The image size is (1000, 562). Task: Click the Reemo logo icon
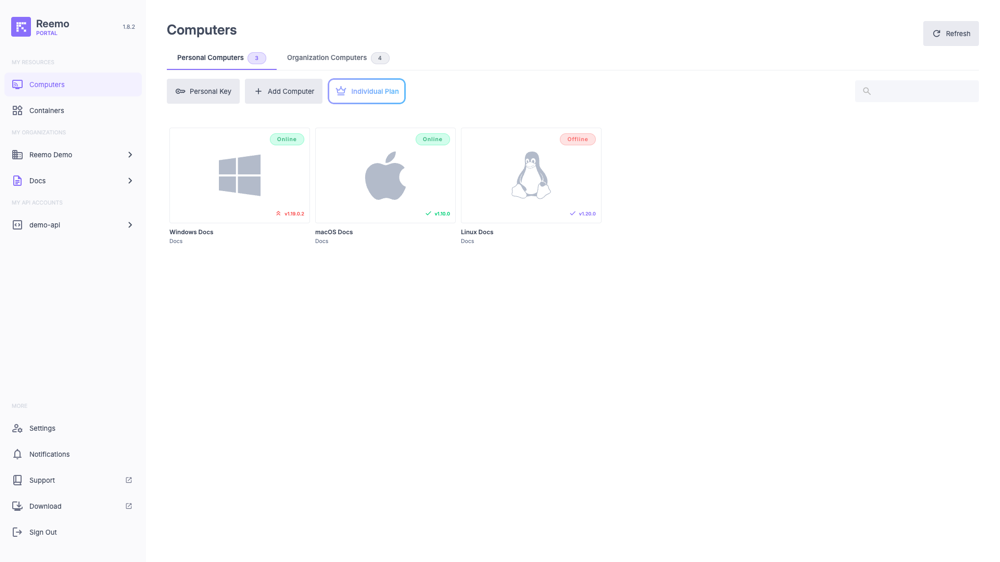21,27
